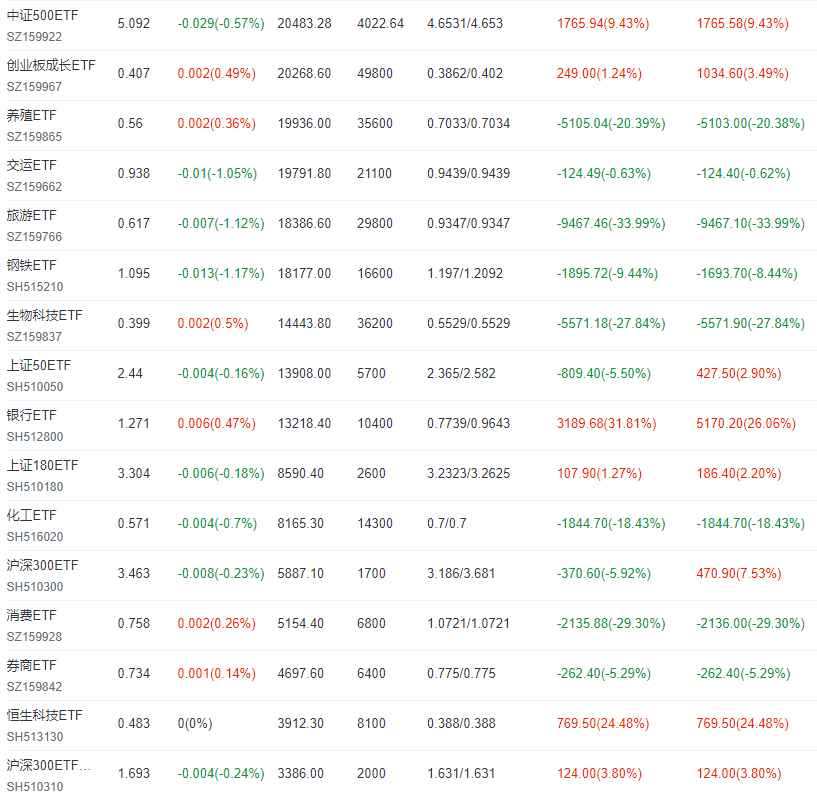Click the 上证50ETF name
817x796 pixels.
[39, 366]
